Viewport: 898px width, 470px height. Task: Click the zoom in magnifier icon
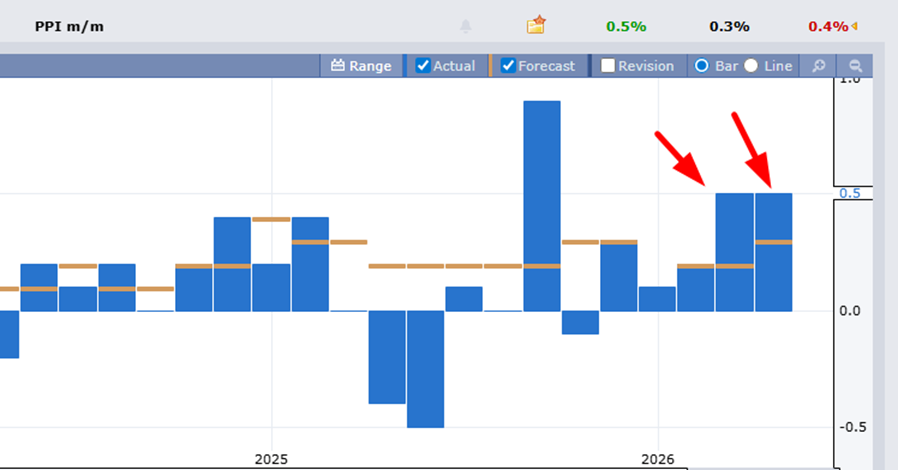818,66
